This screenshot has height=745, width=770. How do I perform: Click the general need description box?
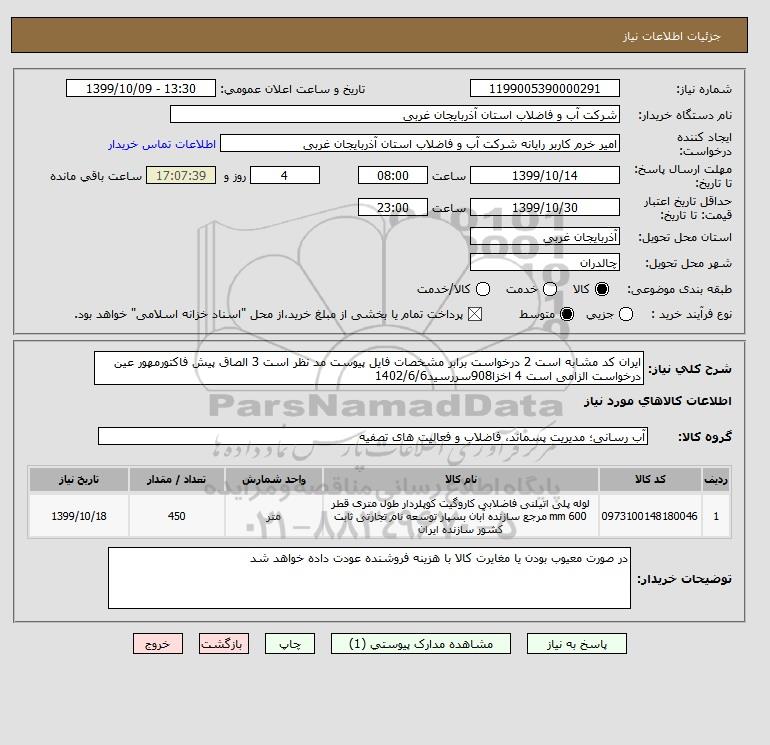[369, 368]
